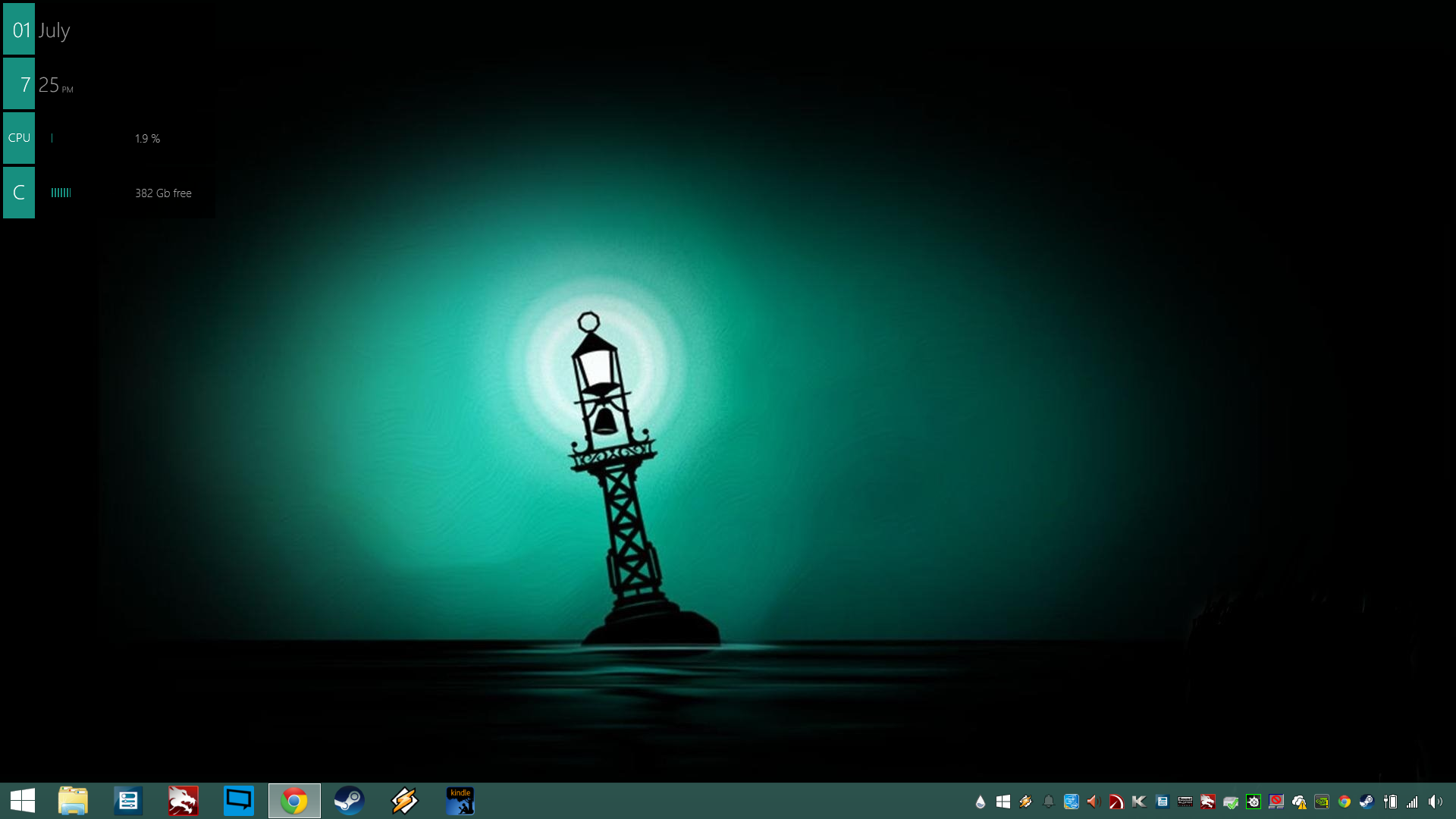1456x819 pixels.
Task: Click the Chrome tray icon
Action: tap(1345, 802)
